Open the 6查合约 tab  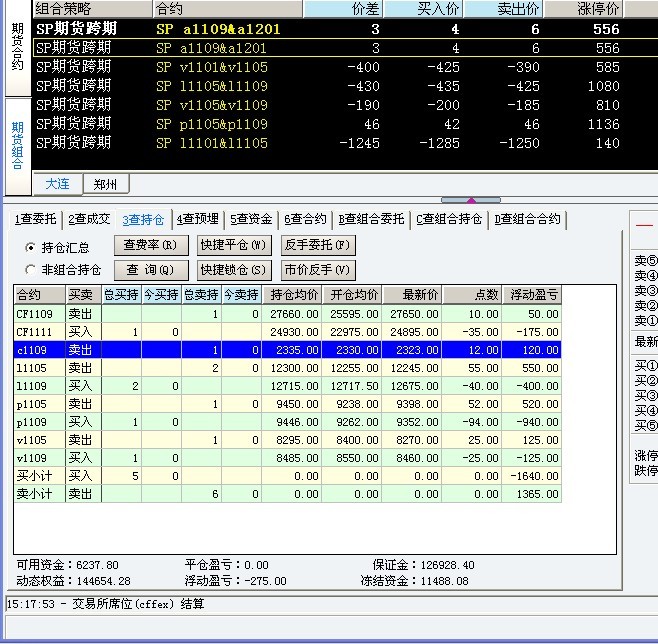(305, 219)
